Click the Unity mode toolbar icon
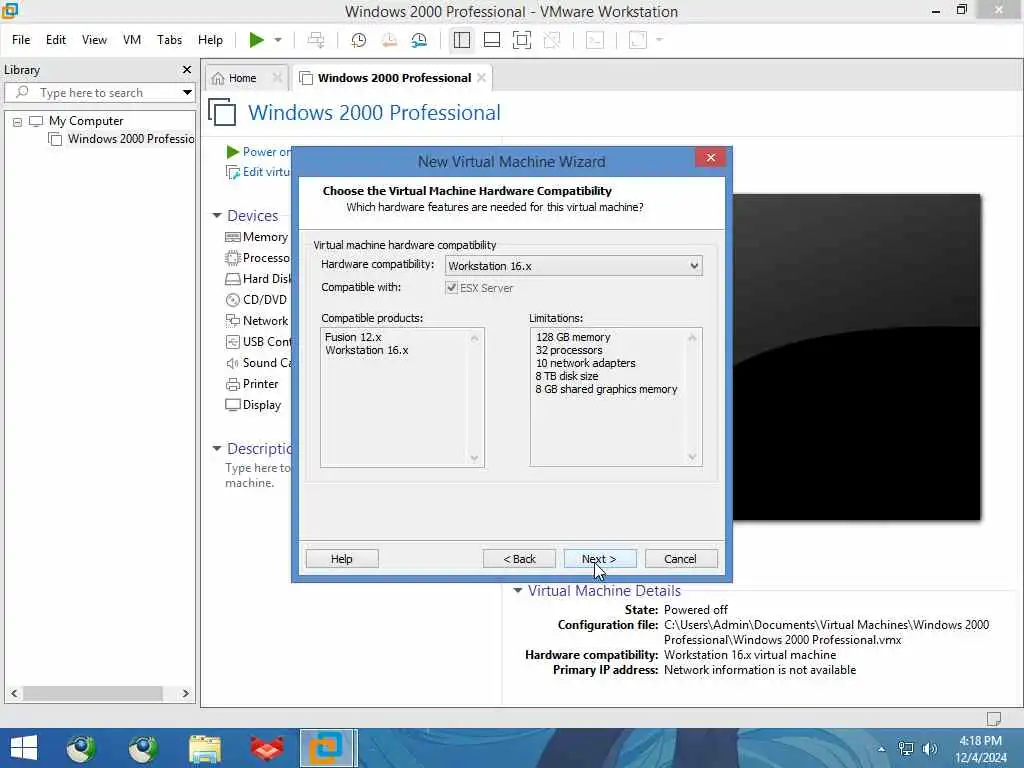Screen dimensions: 1024x768 click(x=552, y=40)
